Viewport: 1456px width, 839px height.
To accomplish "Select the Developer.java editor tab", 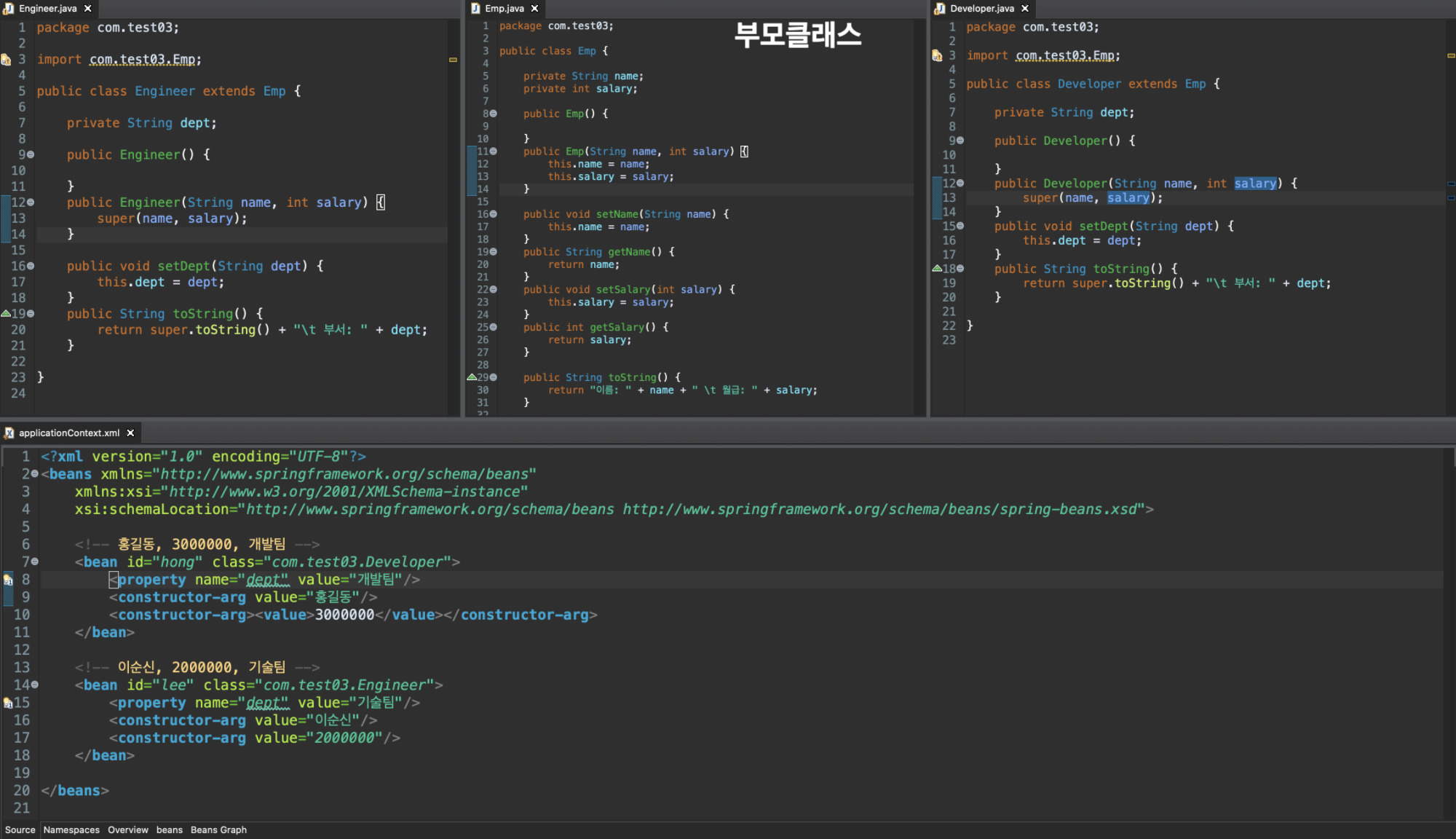I will [x=981, y=9].
